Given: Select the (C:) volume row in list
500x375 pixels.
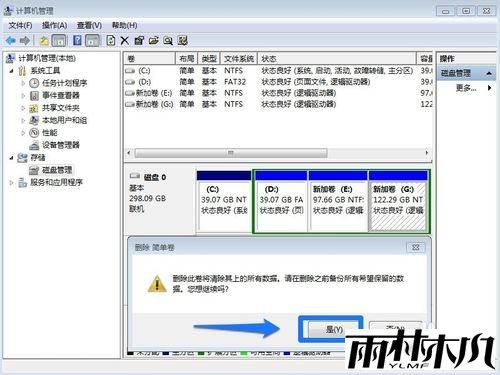Looking at the screenshot, I should coord(278,71).
